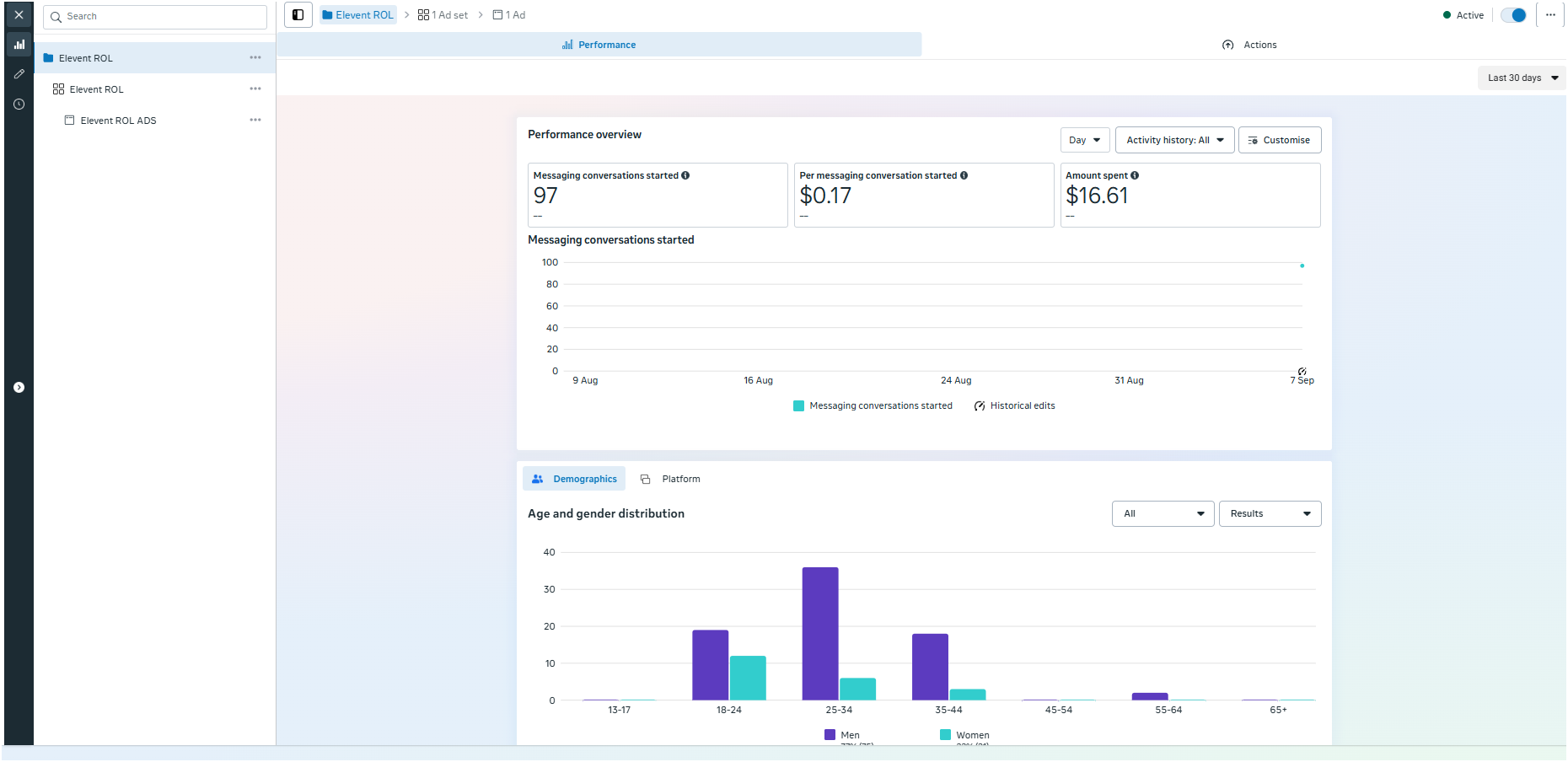The width and height of the screenshot is (1568, 762).
Task: Toggle the side panel layout icon
Action: point(298,15)
